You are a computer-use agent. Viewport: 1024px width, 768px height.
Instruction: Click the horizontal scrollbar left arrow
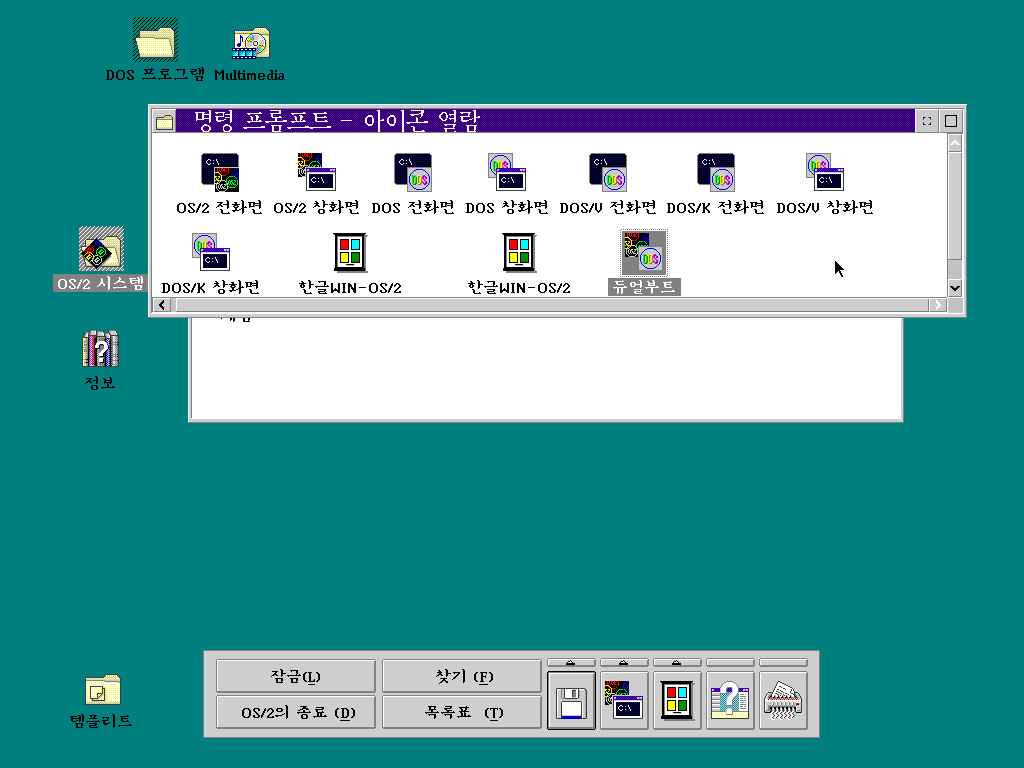(162, 305)
